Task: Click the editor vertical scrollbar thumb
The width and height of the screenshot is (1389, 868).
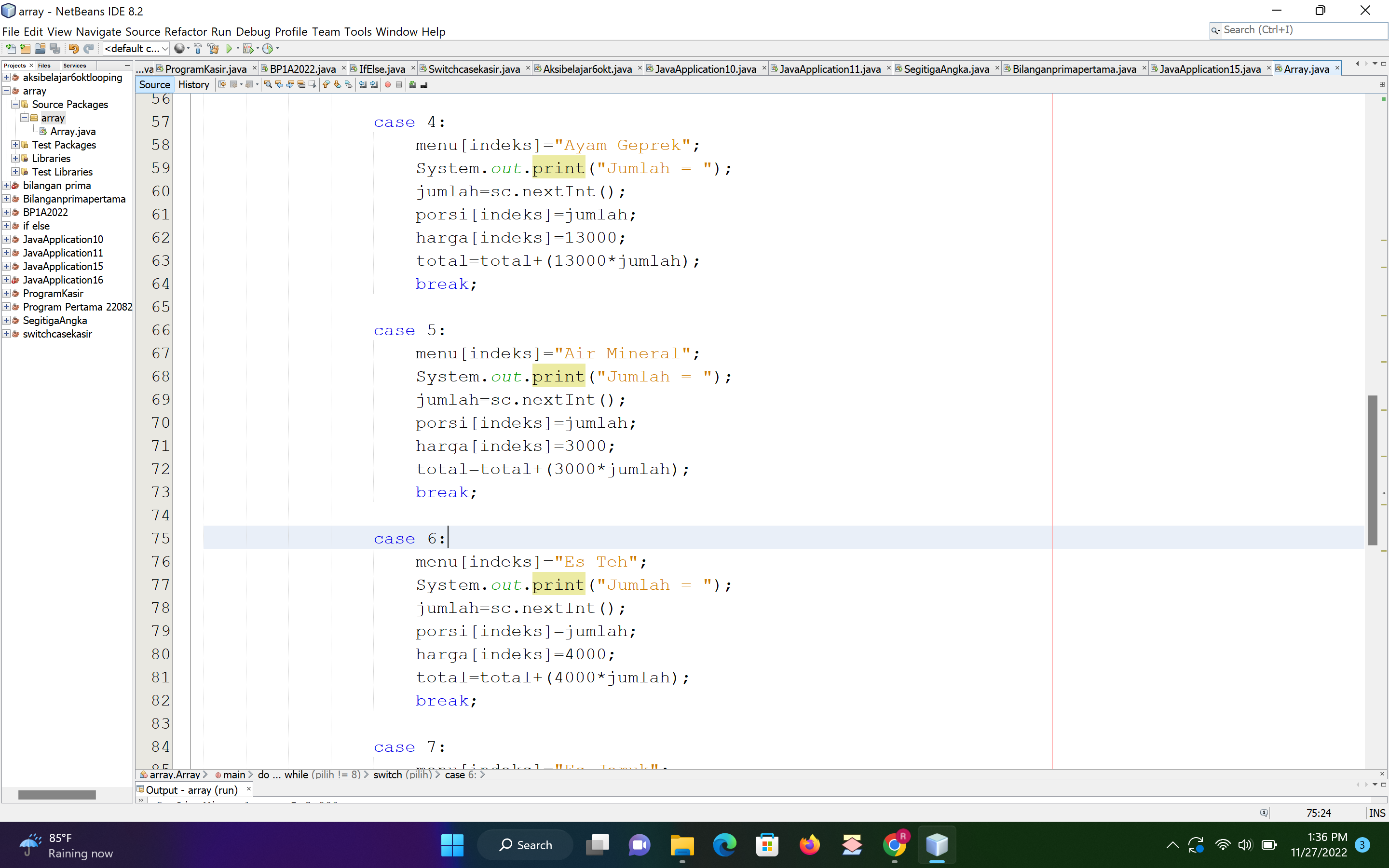Action: click(1373, 470)
